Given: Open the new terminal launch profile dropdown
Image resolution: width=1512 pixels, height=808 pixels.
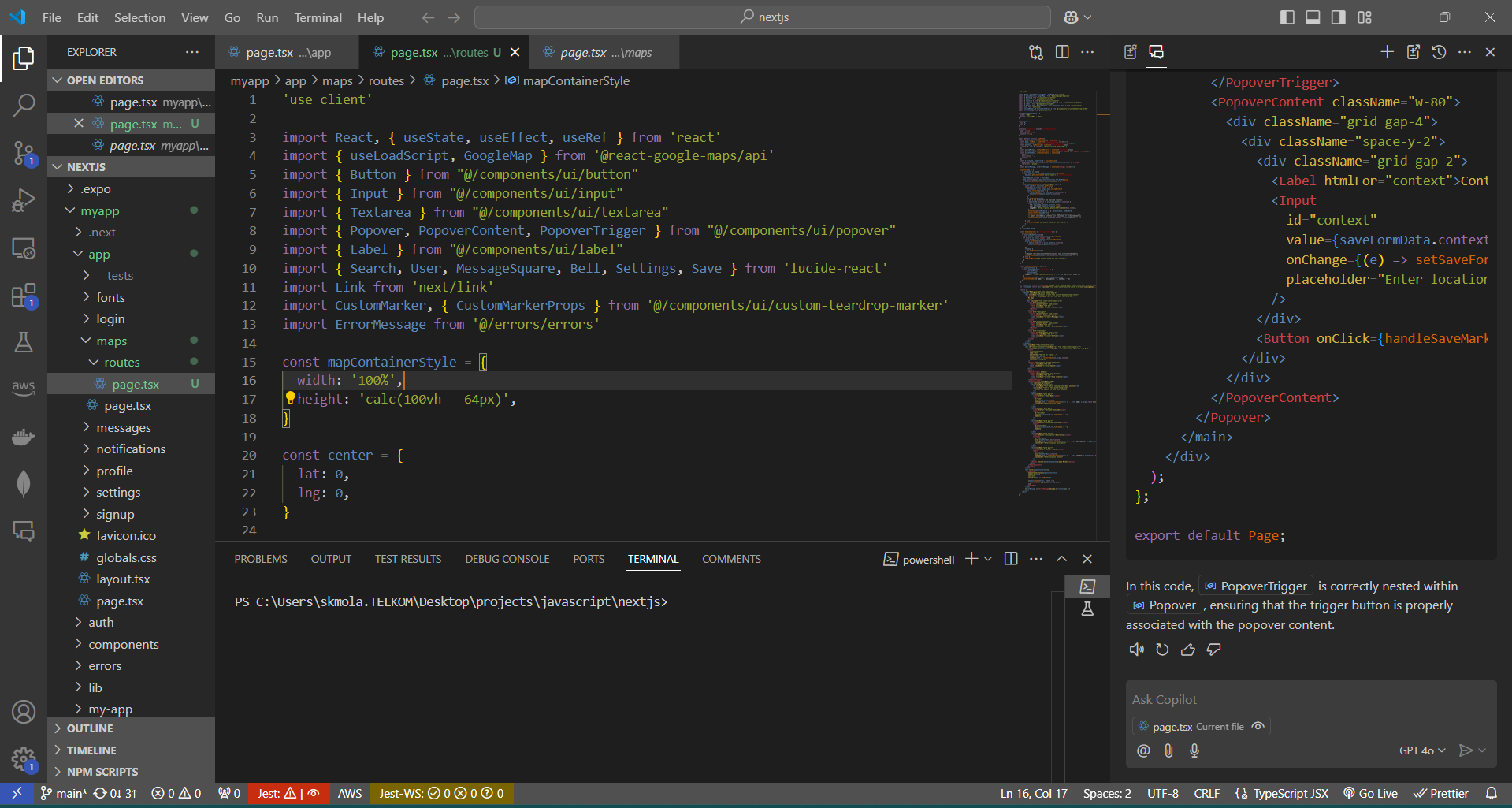Looking at the screenshot, I should (x=989, y=559).
